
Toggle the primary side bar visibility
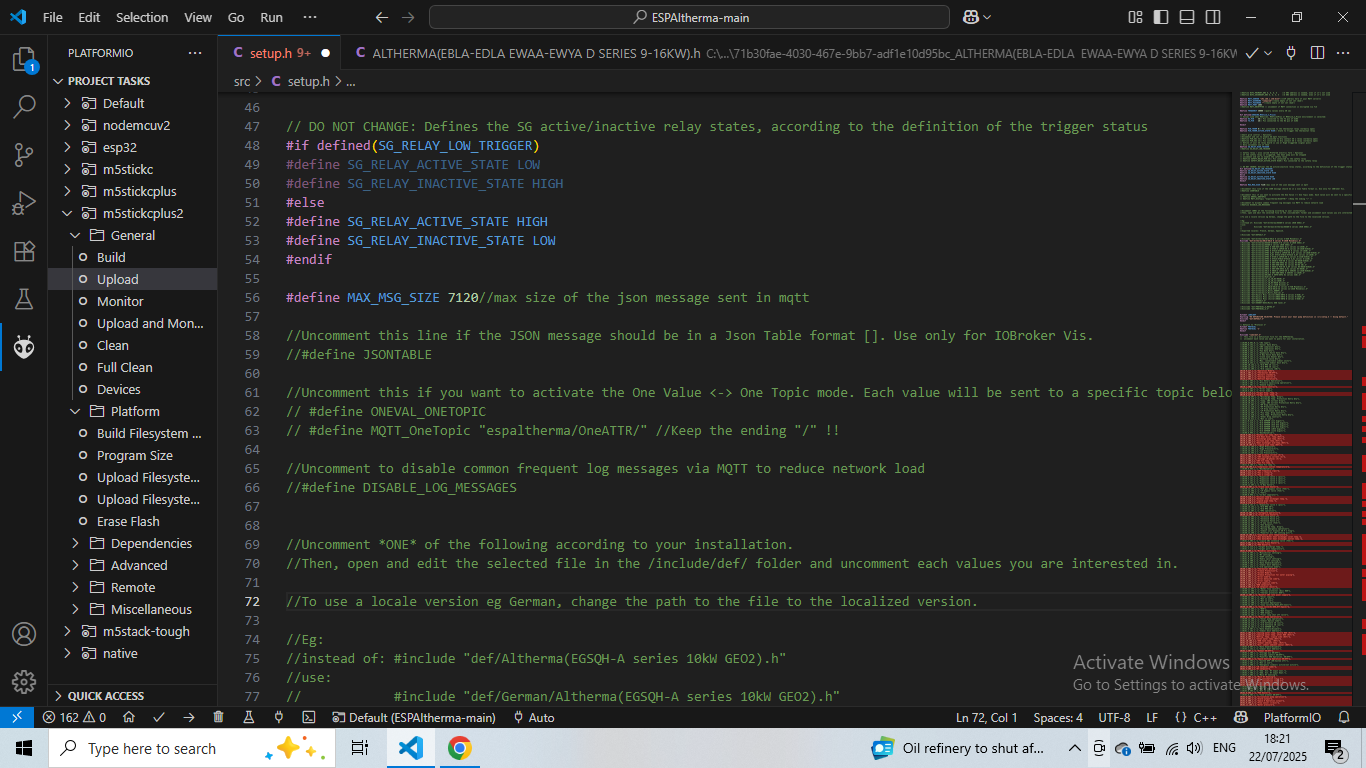click(x=1161, y=17)
